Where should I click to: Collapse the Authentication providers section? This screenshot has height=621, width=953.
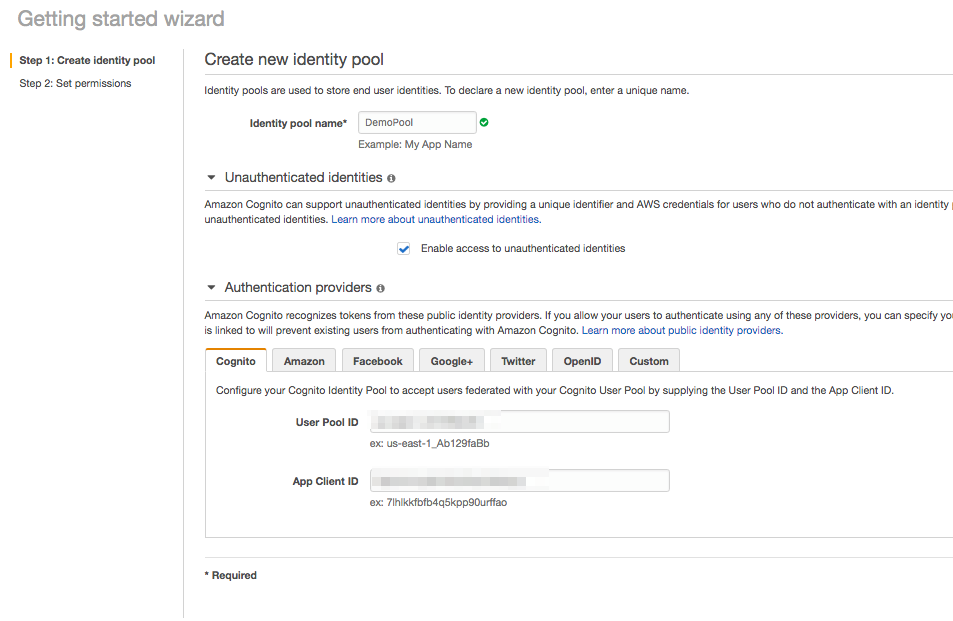point(212,287)
